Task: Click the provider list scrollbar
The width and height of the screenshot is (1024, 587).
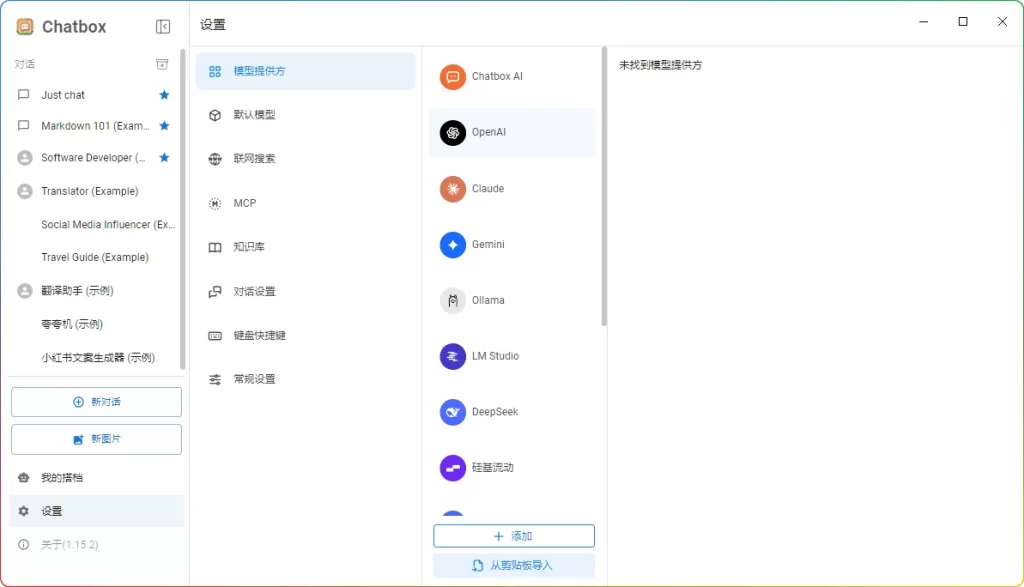Action: tap(604, 186)
